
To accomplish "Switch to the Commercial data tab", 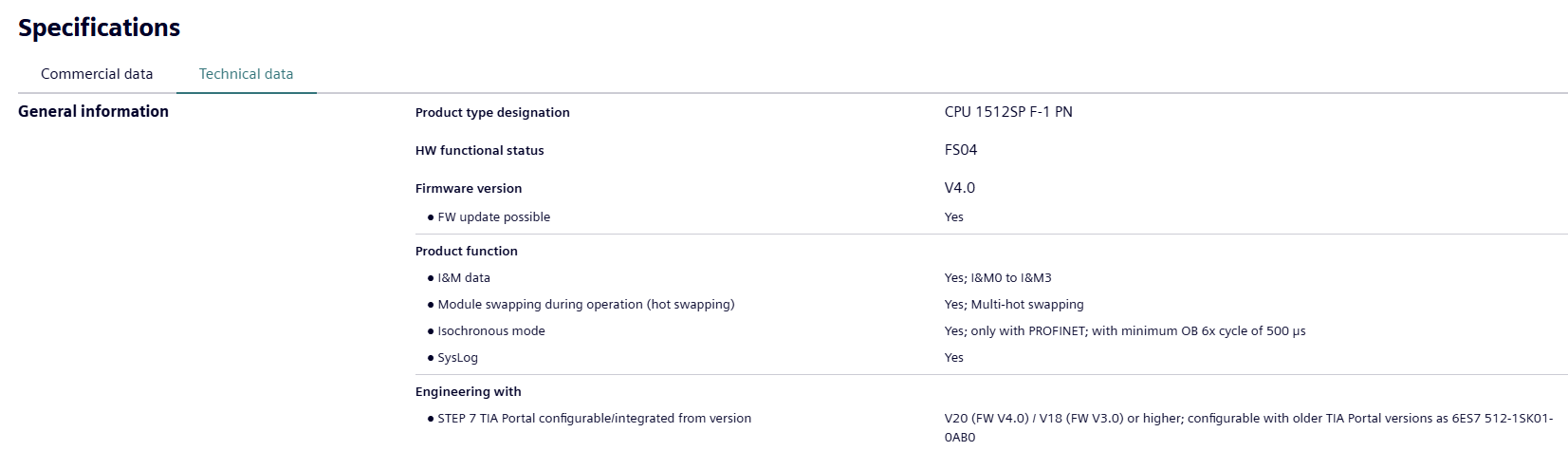I will [97, 74].
